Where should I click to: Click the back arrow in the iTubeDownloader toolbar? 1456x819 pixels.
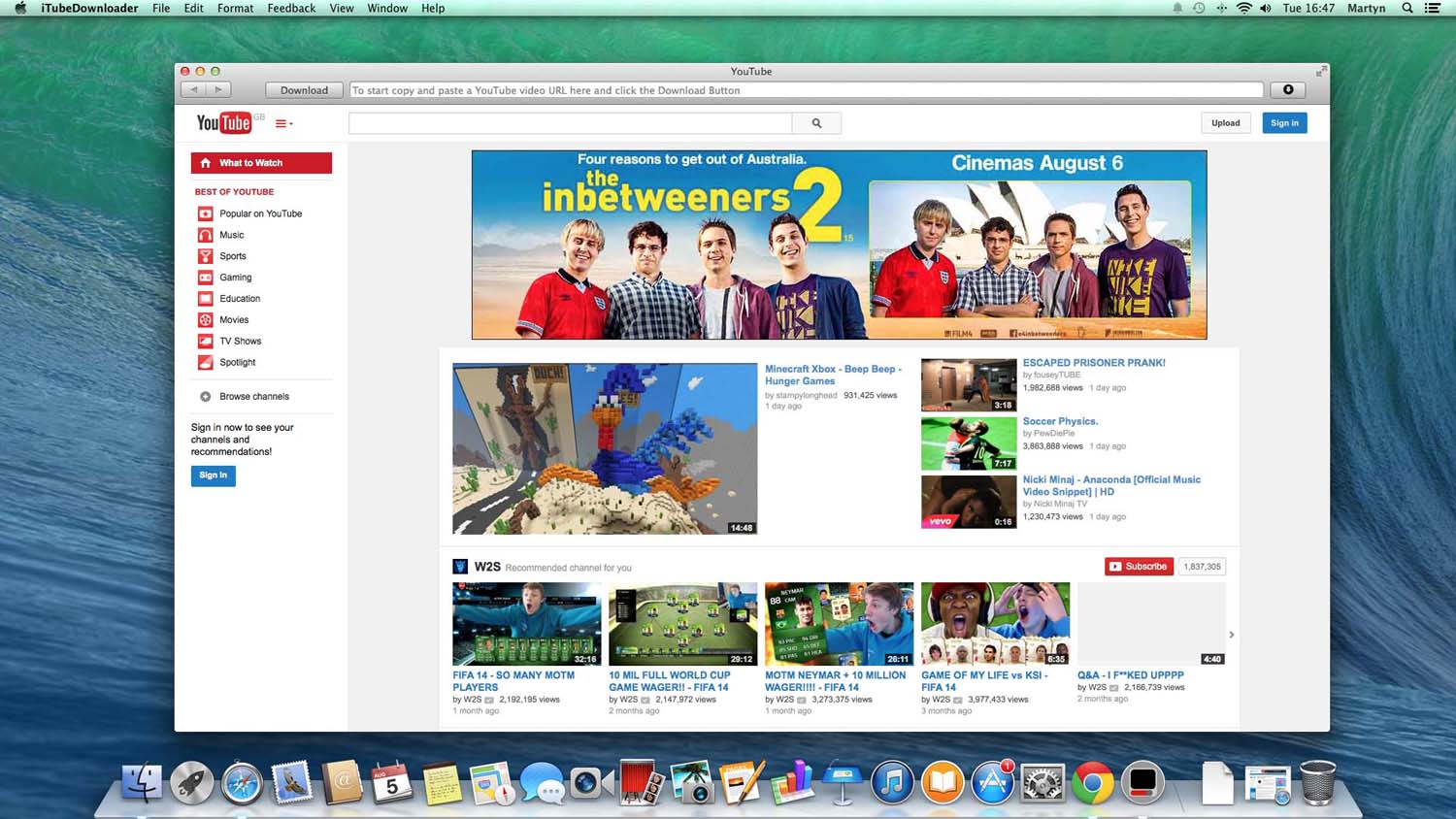point(194,90)
